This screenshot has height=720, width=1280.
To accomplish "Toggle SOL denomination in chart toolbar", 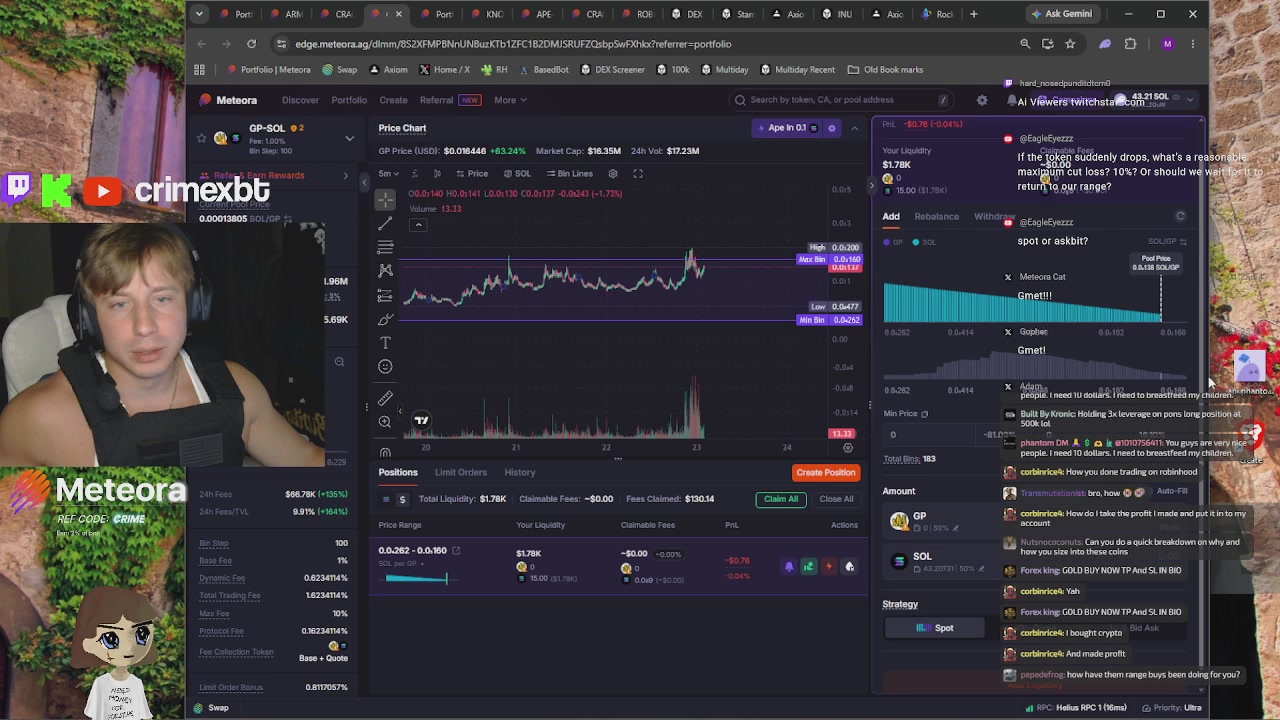I will coord(517,174).
